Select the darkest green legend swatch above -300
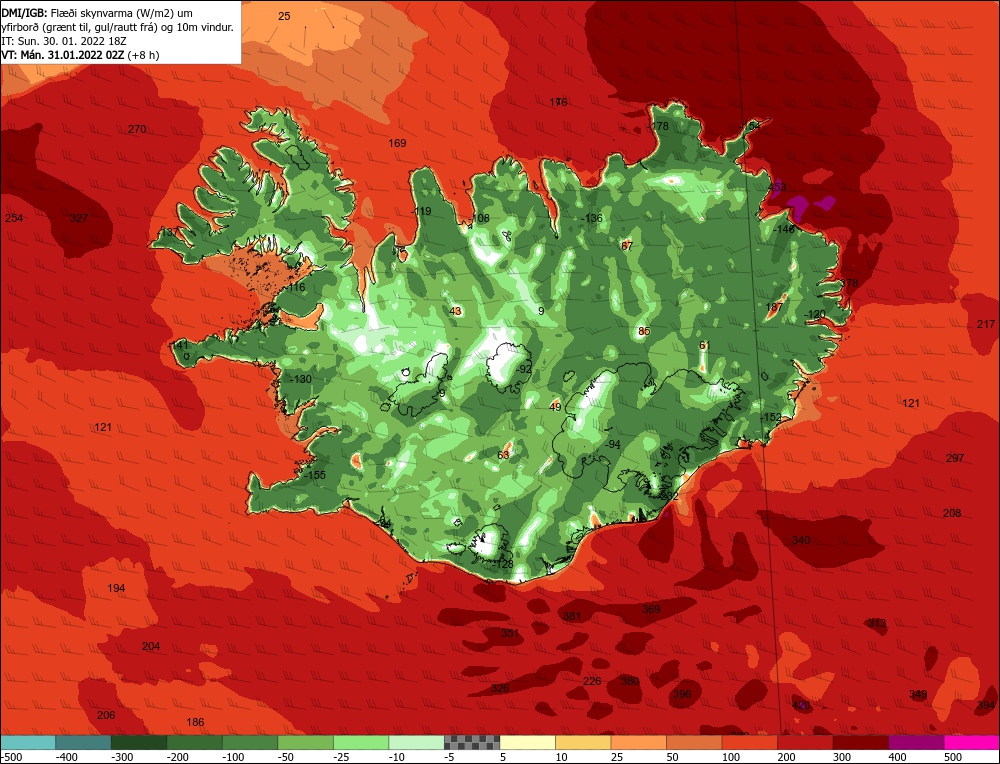Viewport: 1000px width, 764px height. click(x=138, y=742)
